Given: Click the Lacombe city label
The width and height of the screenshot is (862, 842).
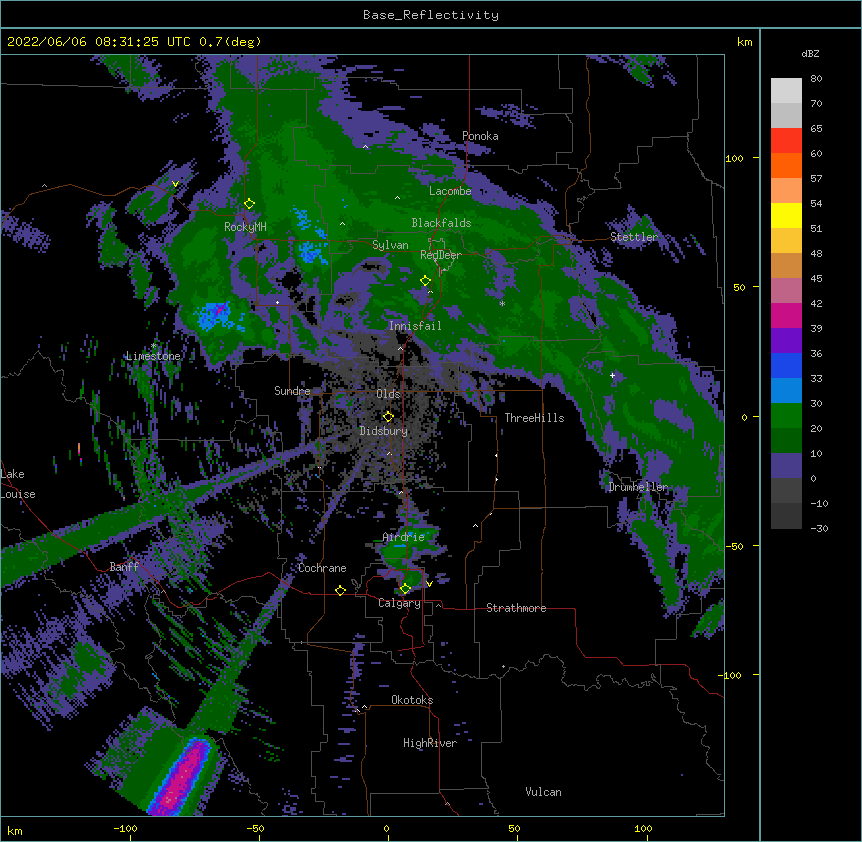Looking at the screenshot, I should click(450, 191).
